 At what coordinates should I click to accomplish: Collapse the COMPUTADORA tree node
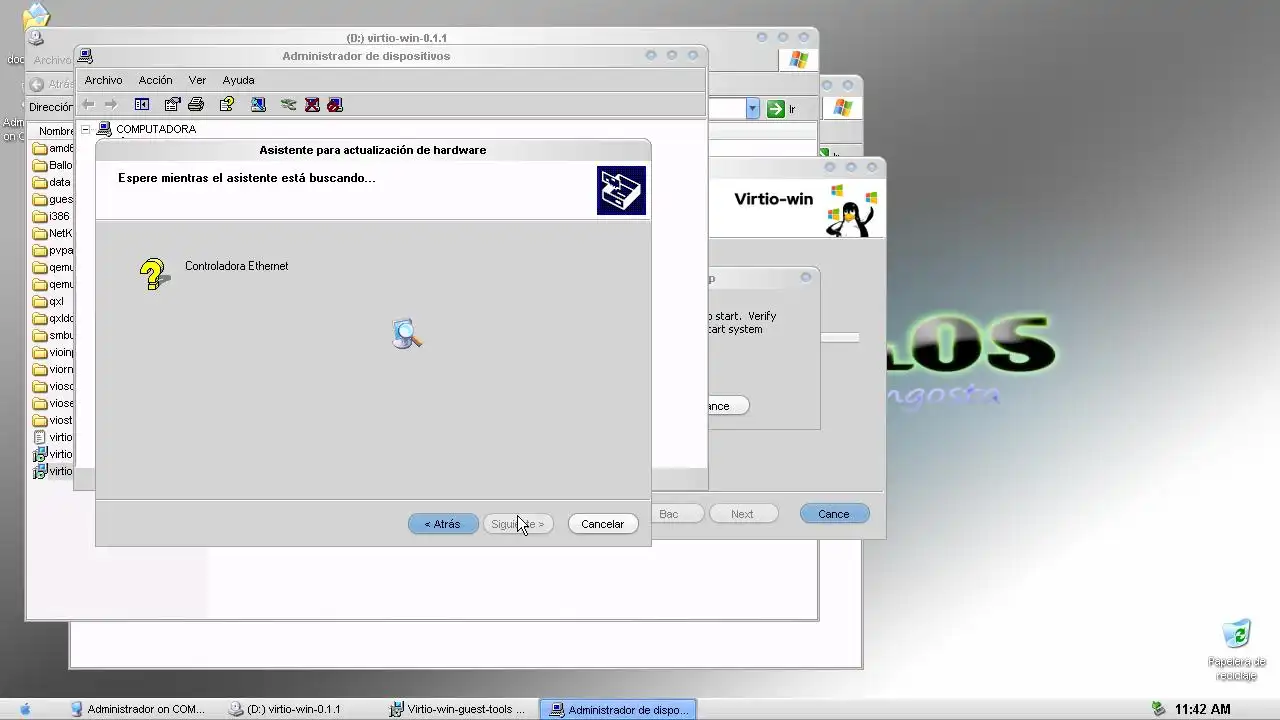coord(86,129)
